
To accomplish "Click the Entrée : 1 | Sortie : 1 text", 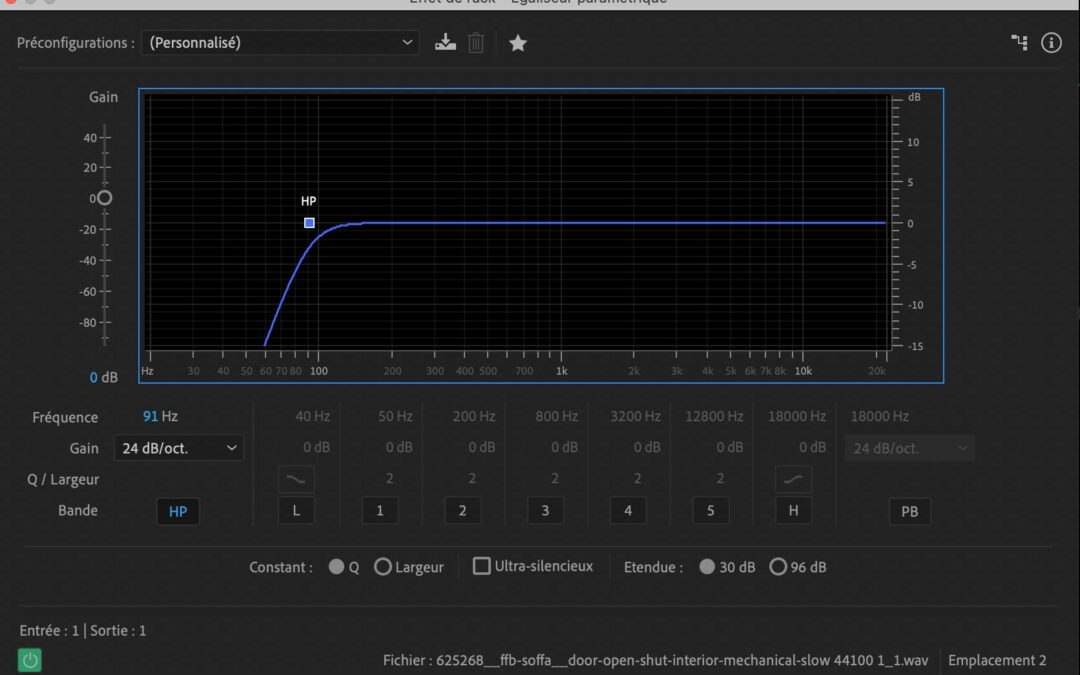I will click(83, 630).
